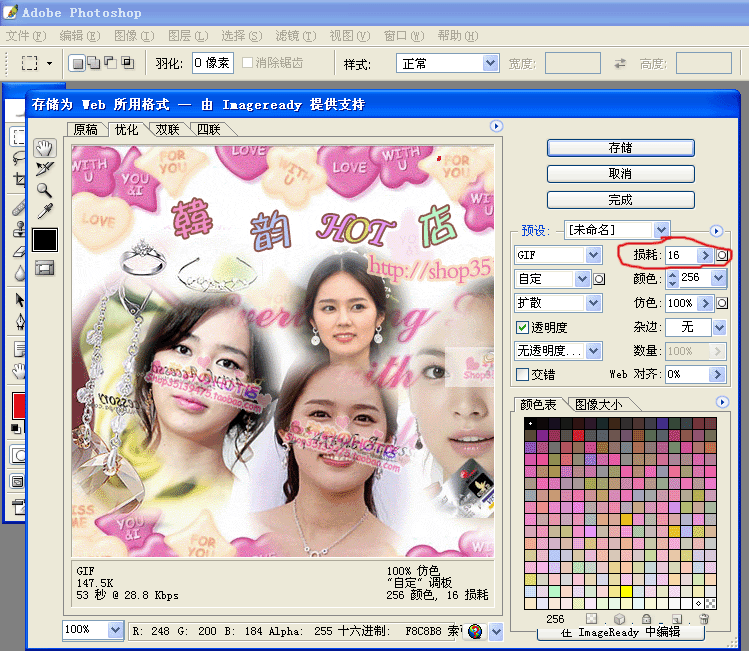This screenshot has width=749, height=651.
Task: Open the 仿色 dither 100% slider arrow
Action: 705,303
